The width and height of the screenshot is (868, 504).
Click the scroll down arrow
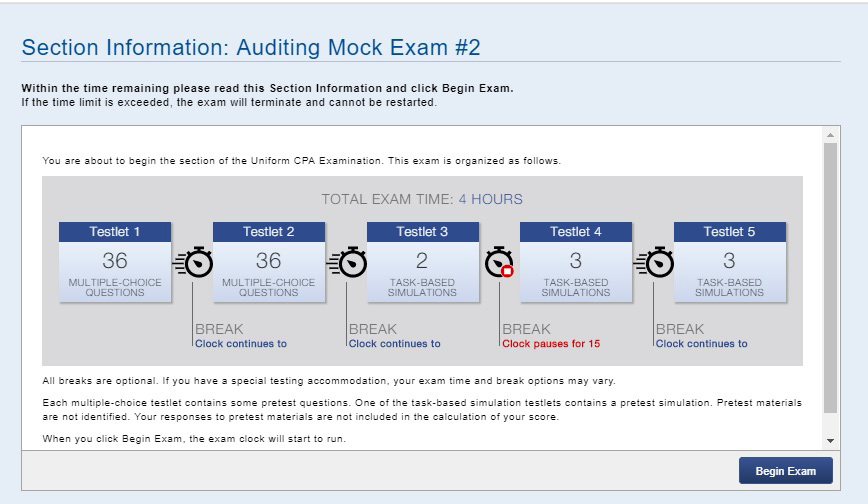(830, 441)
